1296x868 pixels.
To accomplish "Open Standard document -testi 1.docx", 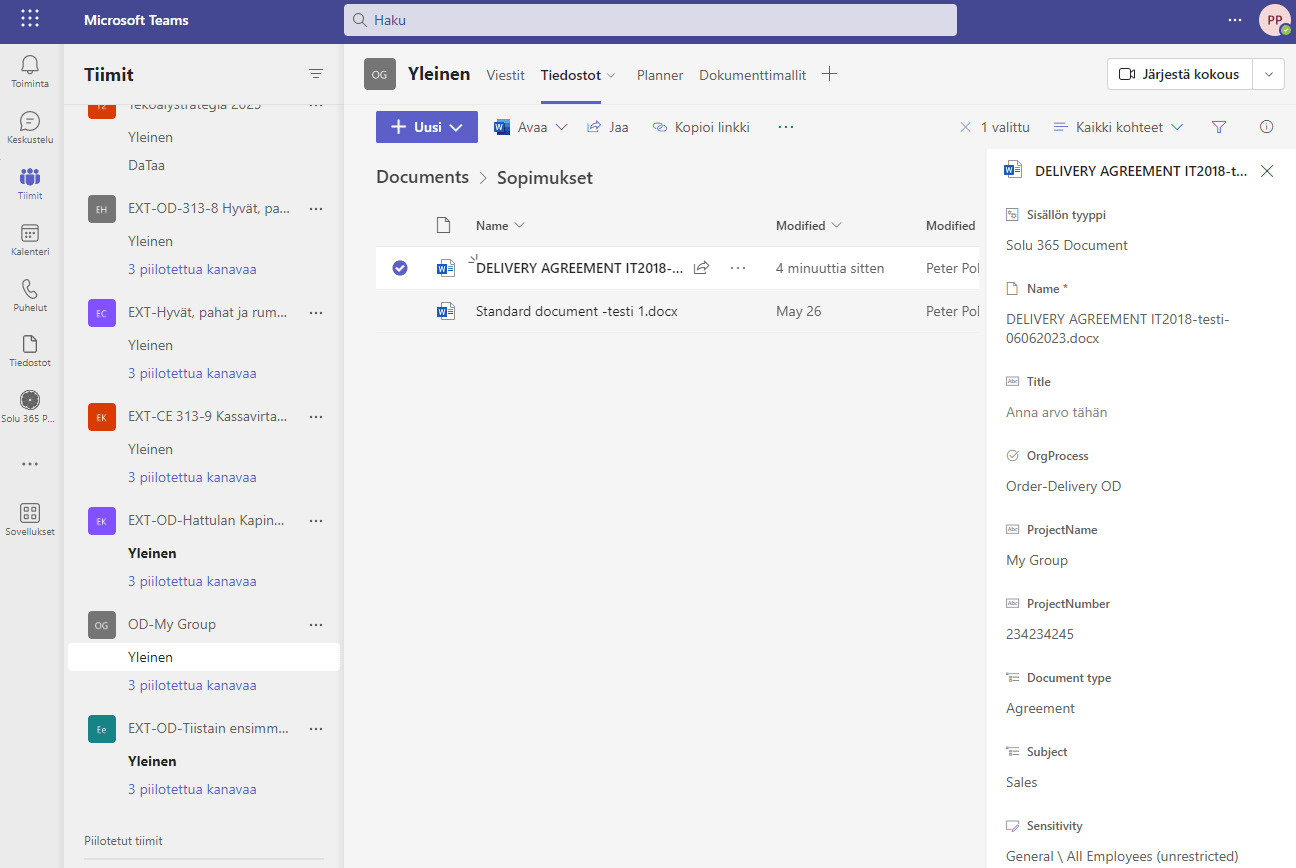I will pyautogui.click(x=577, y=311).
